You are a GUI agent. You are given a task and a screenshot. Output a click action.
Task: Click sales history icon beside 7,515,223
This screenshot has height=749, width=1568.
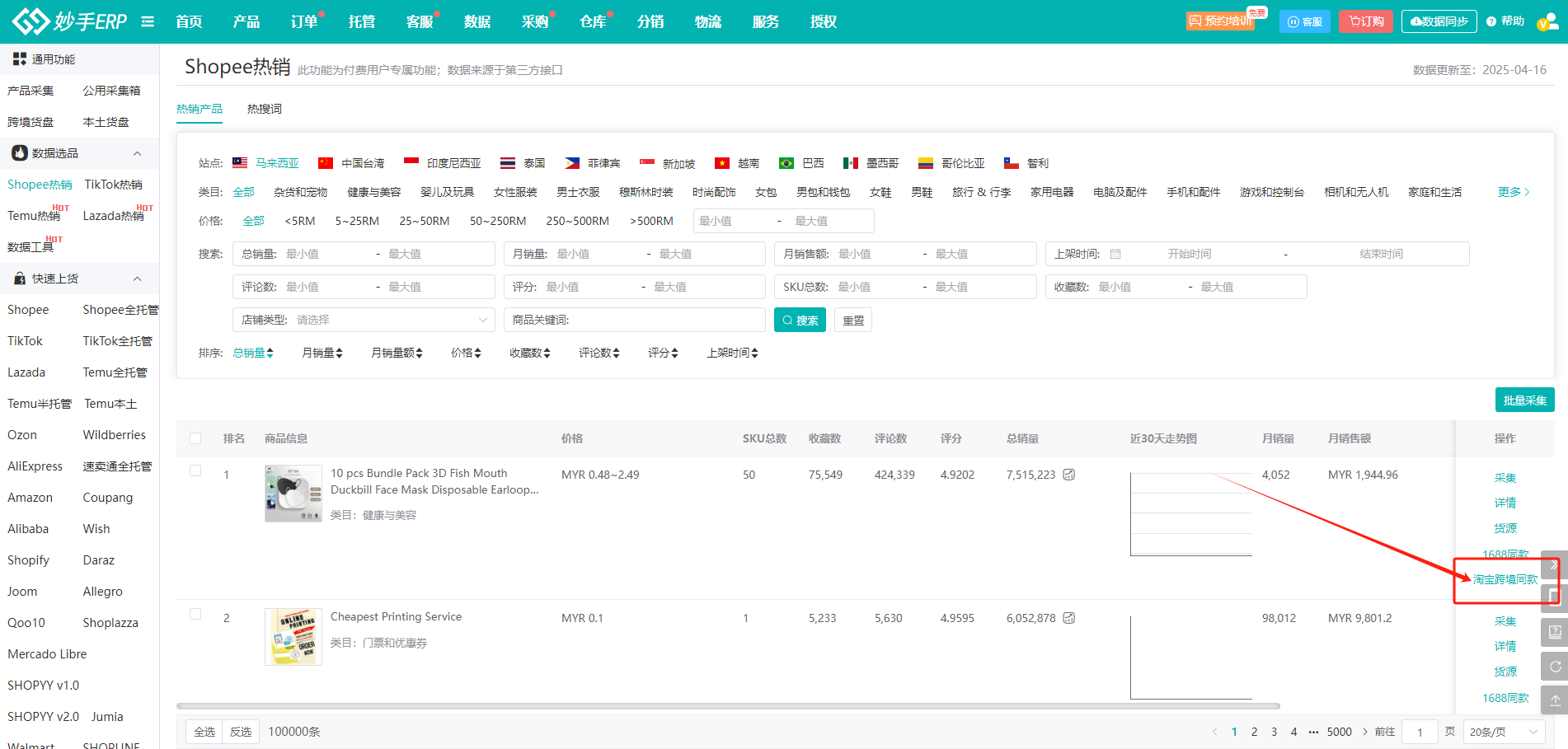(x=1068, y=475)
